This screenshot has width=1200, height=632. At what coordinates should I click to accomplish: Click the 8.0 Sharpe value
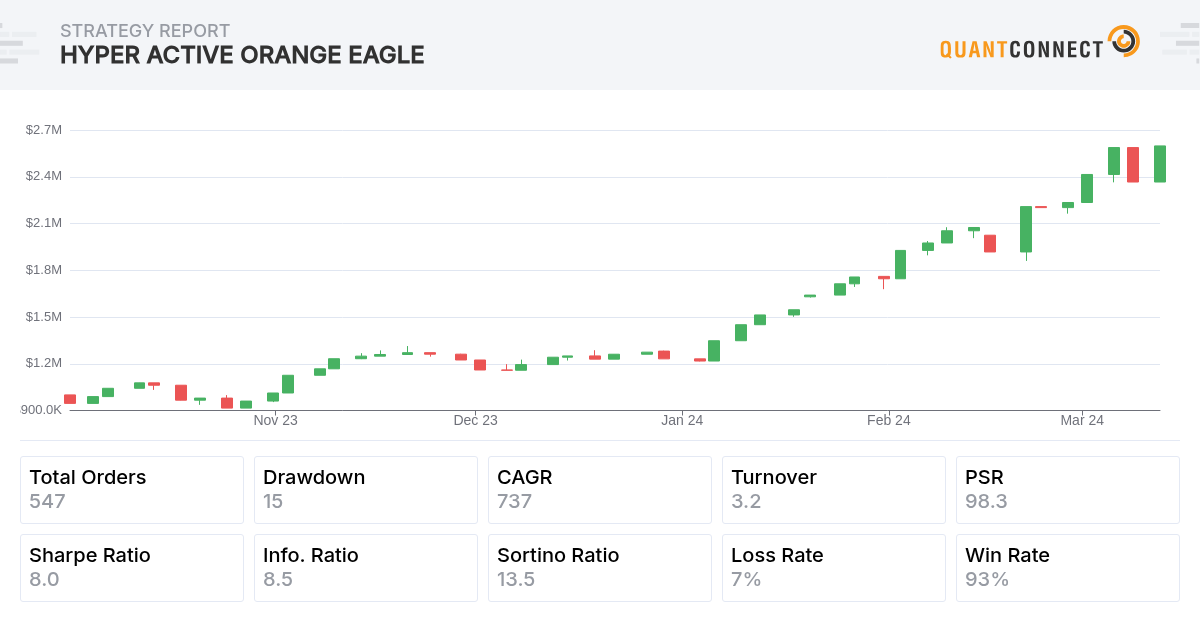44,579
